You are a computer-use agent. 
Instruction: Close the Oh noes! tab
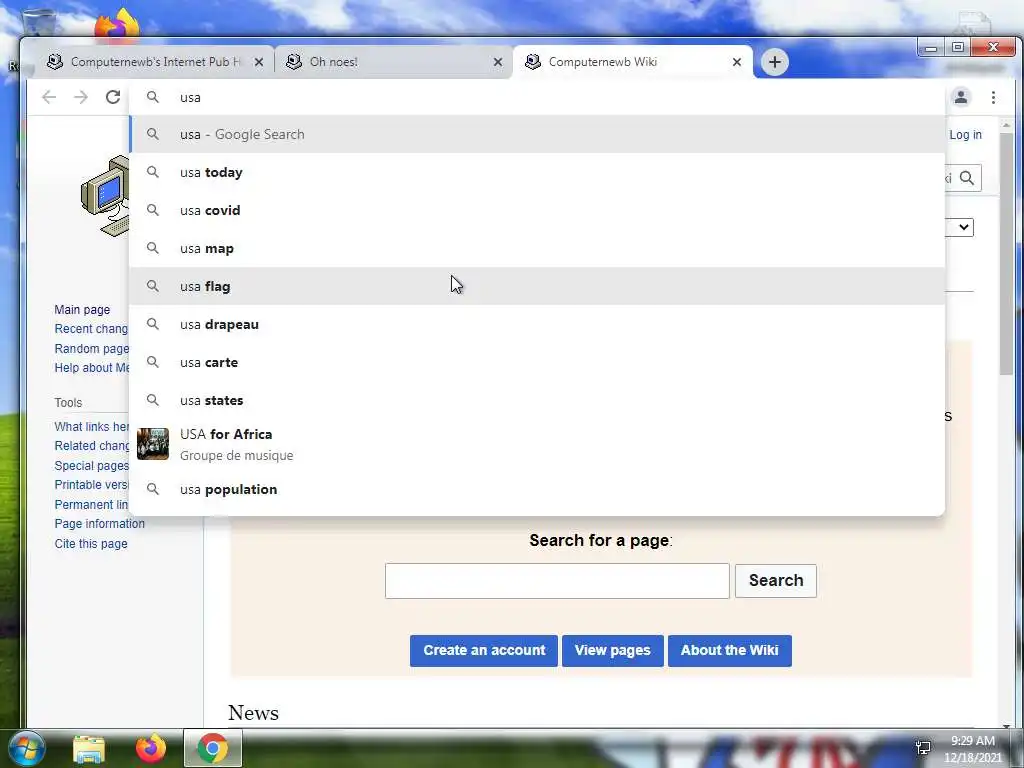pyautogui.click(x=498, y=62)
